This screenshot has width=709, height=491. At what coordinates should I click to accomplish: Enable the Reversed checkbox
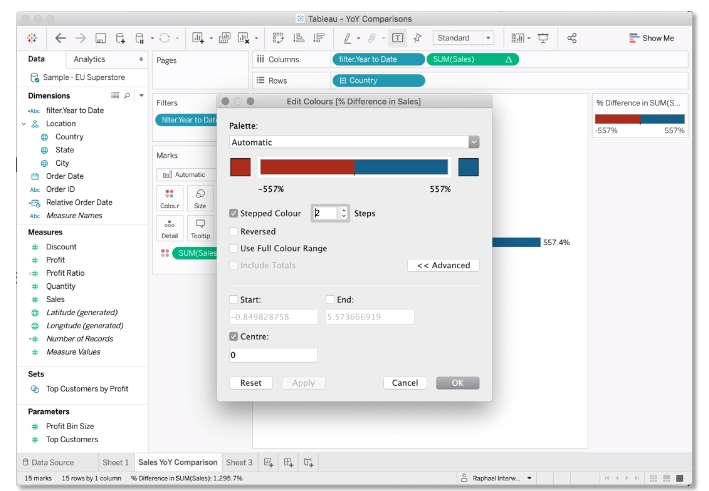pos(233,231)
